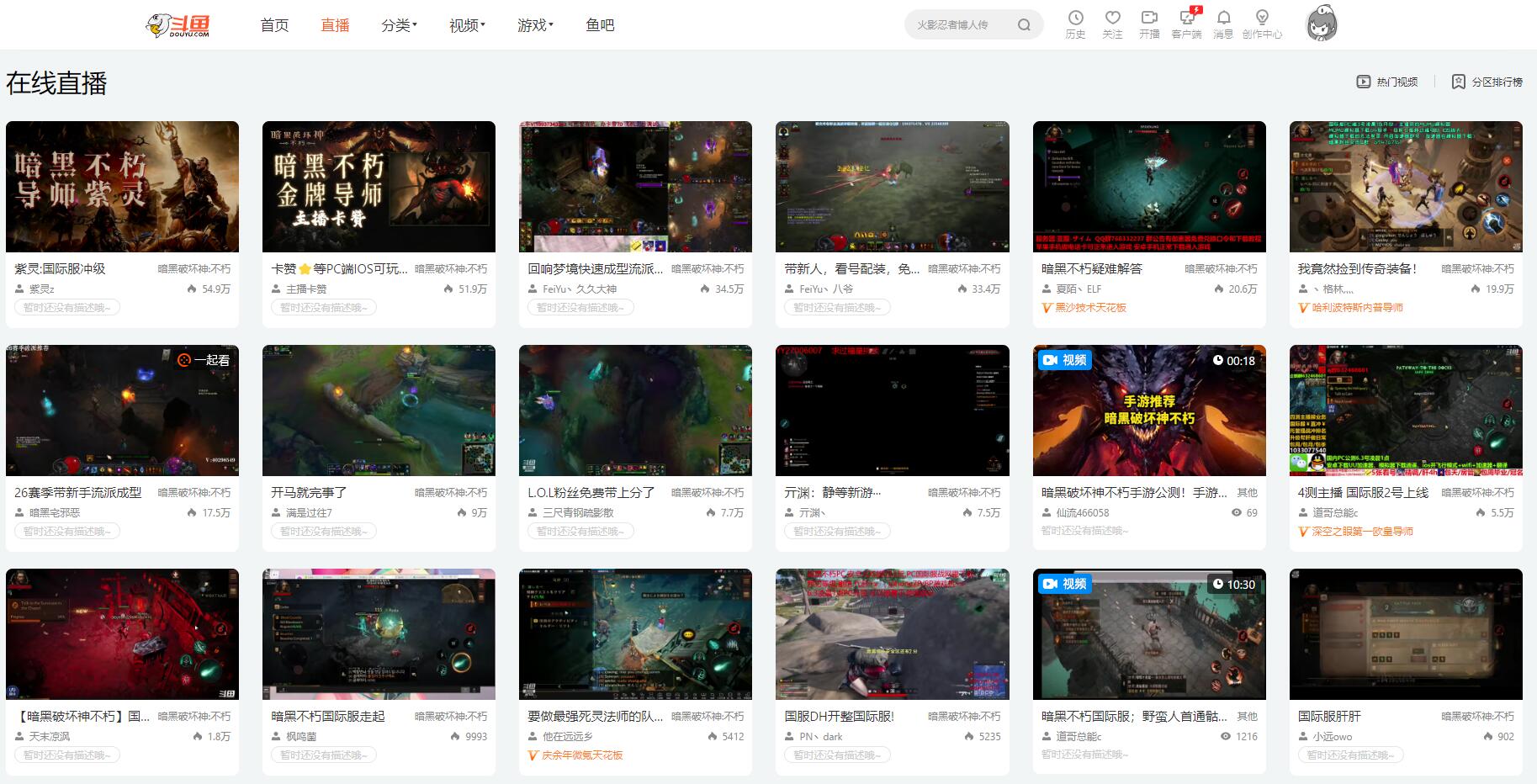Open the 创作中心 creator center icon
This screenshot has width=1537, height=784.
[x=1262, y=24]
